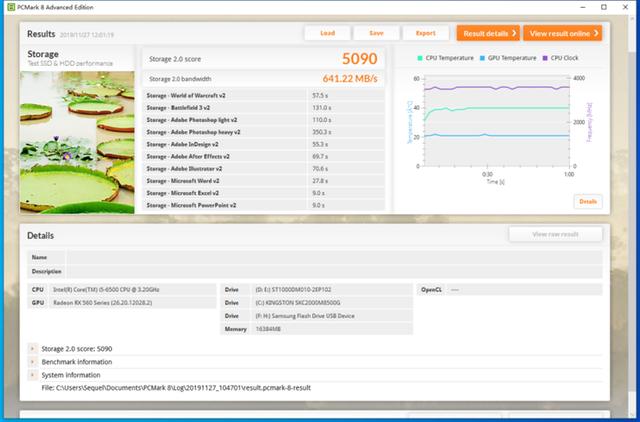This screenshot has width=640, height=422.
Task: Select the Storage - World of Warcraft v2 row
Action: pyautogui.click(x=263, y=96)
